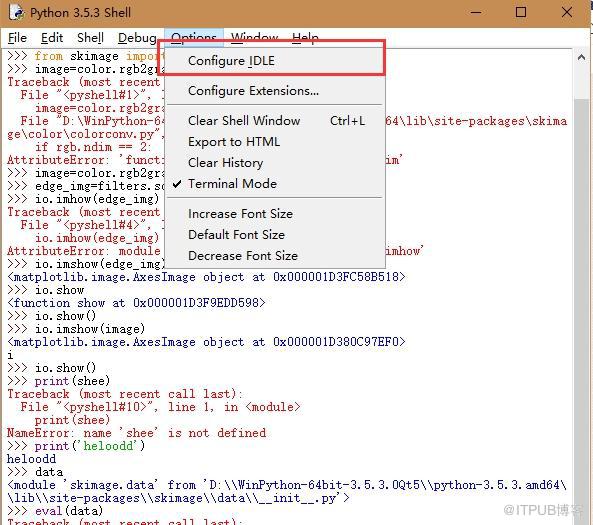The height and width of the screenshot is (525, 593).
Task: Click the 'if rgb.ndim == 2:' traceback line
Action: click(93, 147)
